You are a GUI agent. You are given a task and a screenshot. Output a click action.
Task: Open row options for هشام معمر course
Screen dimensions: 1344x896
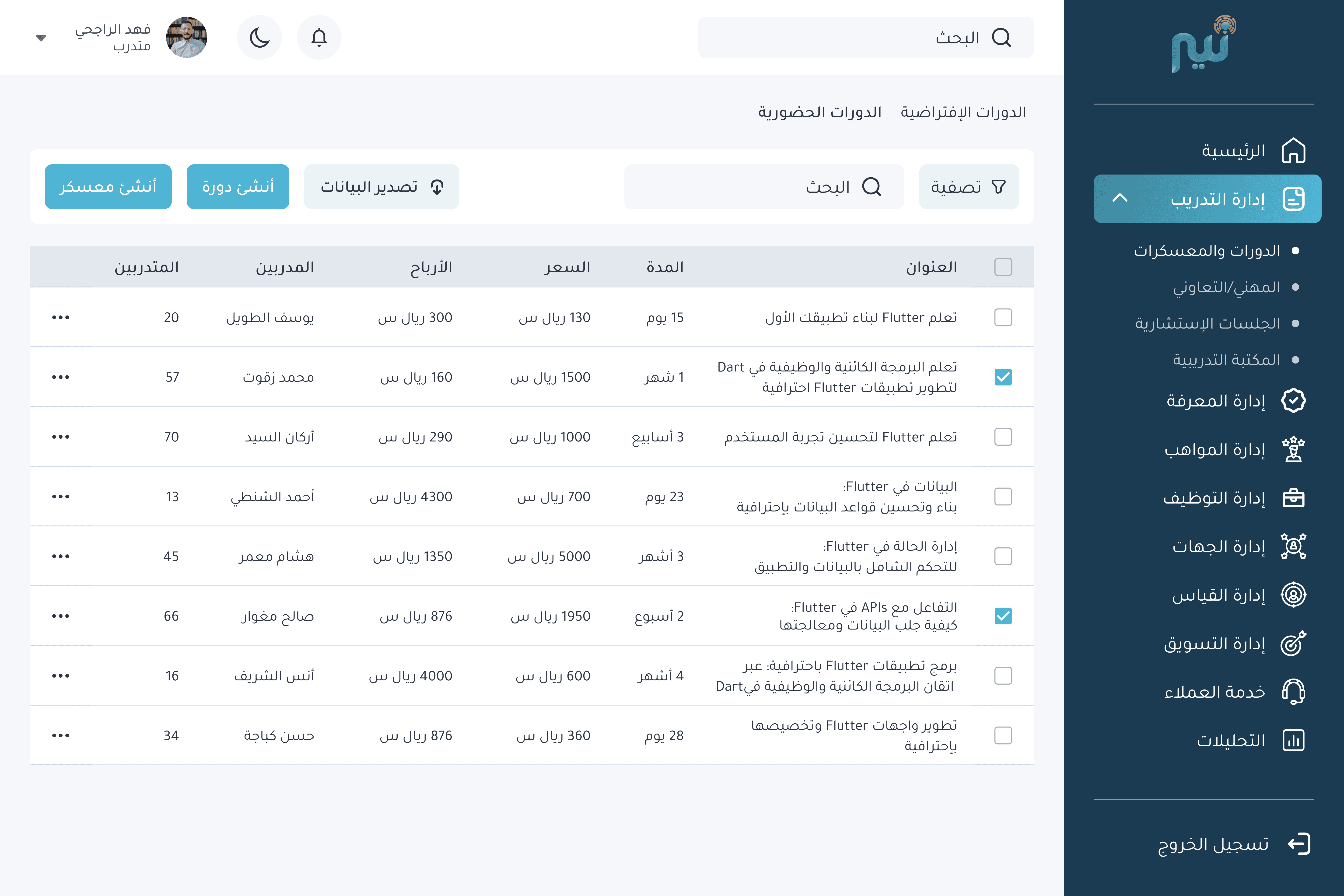pos(61,556)
